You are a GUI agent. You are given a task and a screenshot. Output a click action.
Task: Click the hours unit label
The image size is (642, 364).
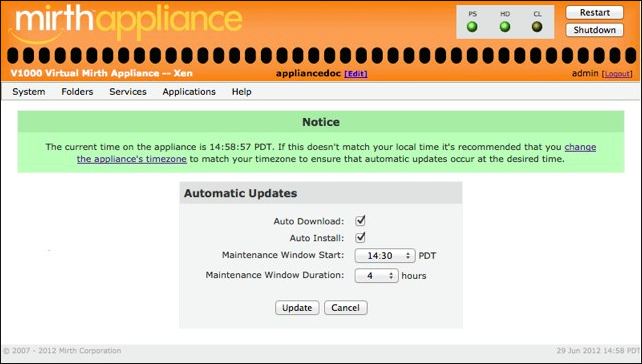tap(414, 276)
